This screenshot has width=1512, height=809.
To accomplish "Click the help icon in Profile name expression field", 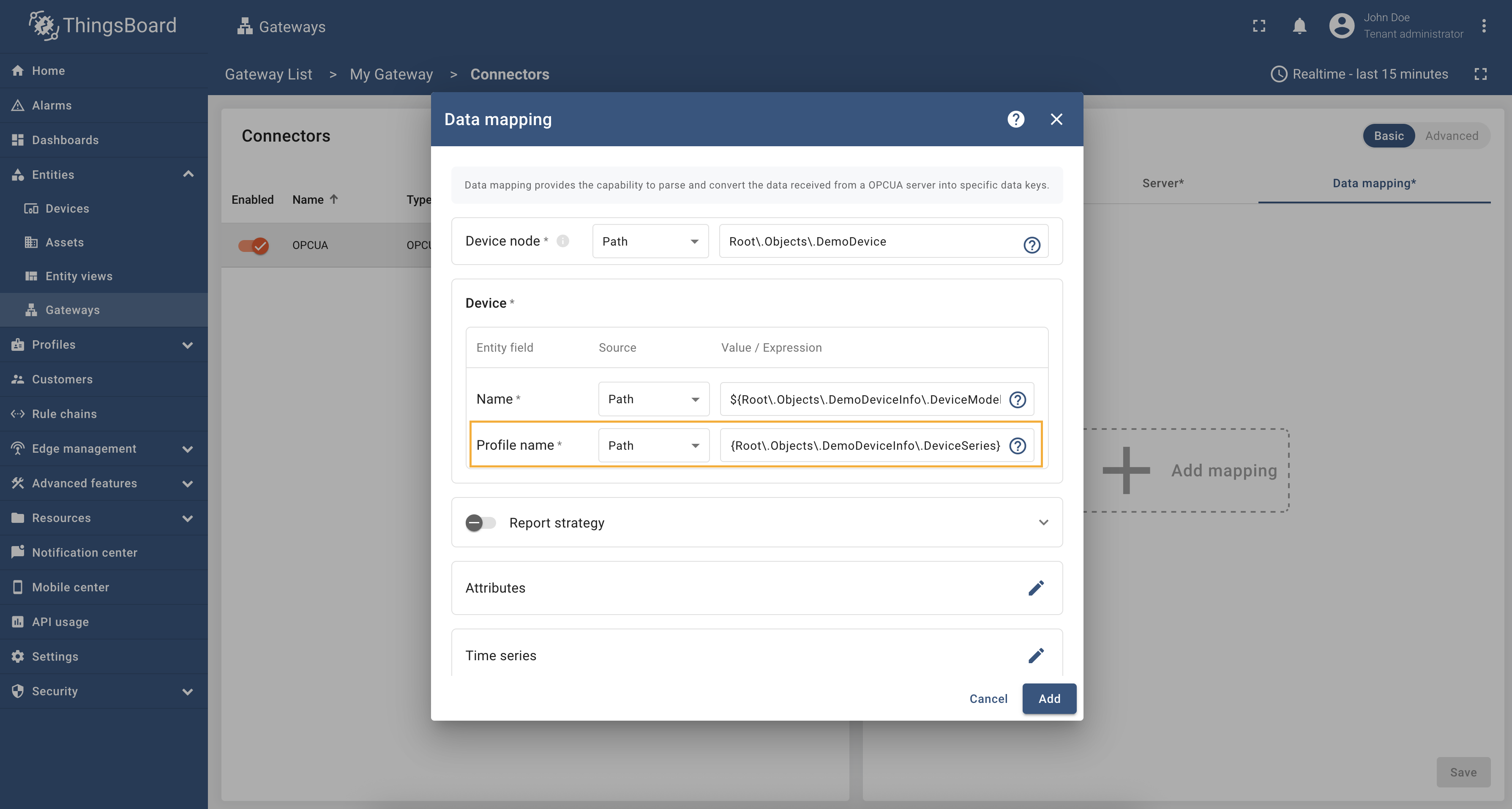I will 1017,445.
